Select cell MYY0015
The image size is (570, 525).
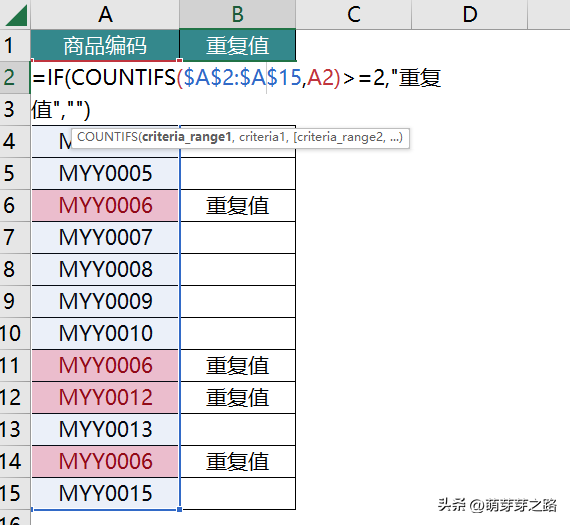coord(105,493)
